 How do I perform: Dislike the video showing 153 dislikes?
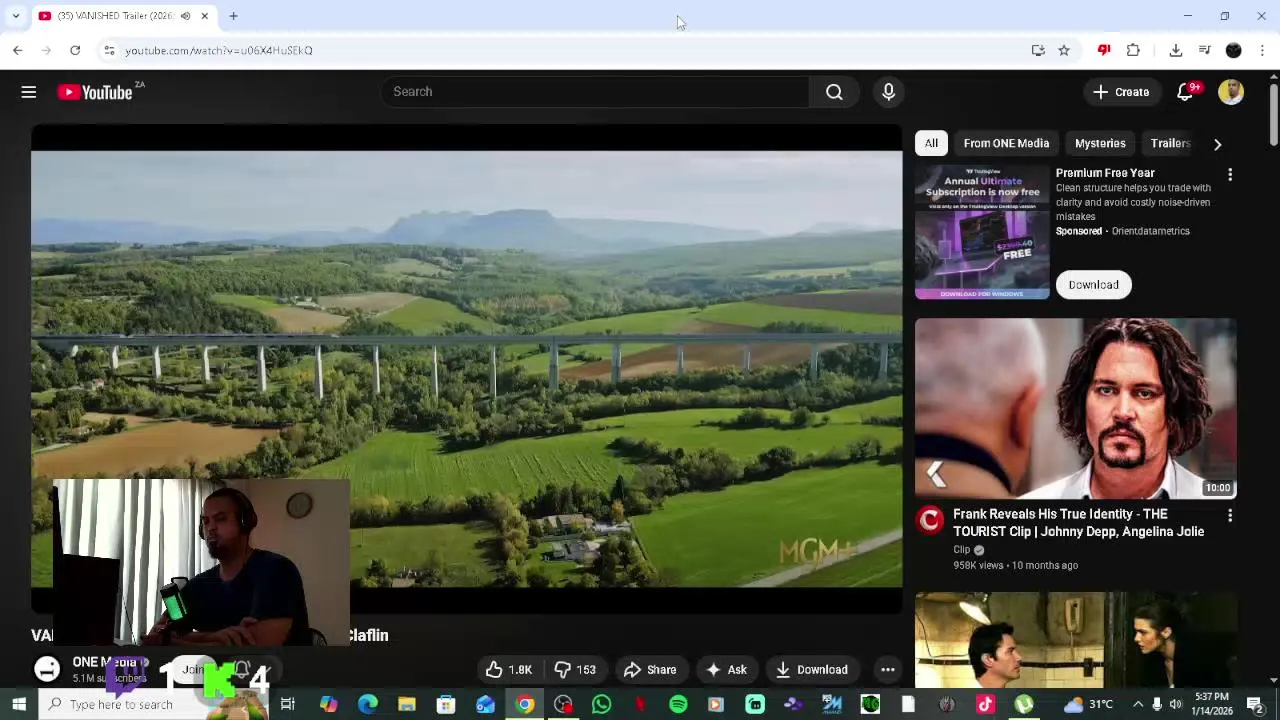pos(575,670)
